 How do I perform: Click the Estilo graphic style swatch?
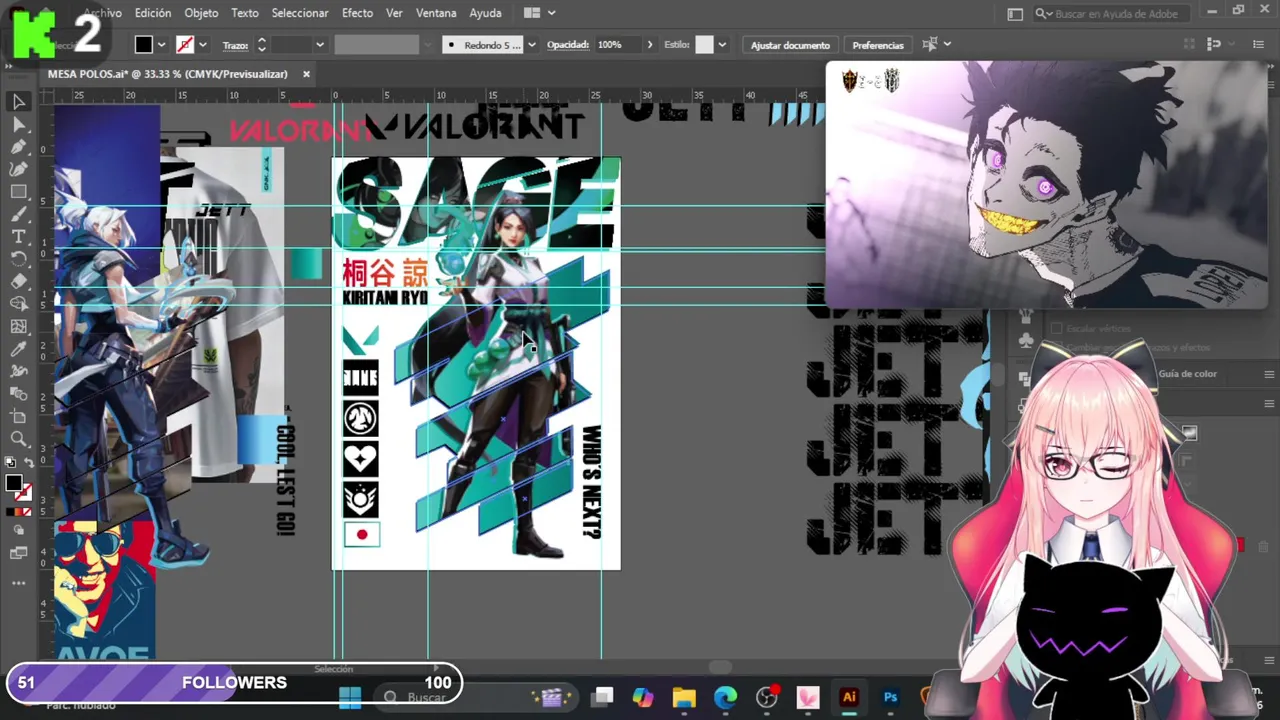(x=704, y=45)
